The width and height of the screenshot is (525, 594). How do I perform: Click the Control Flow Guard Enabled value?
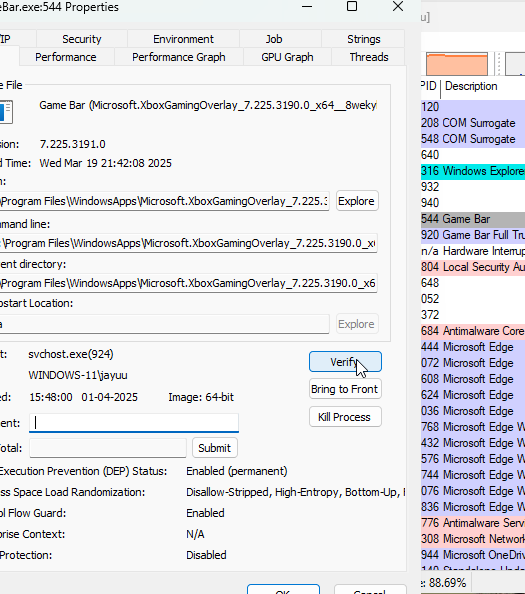click(205, 513)
